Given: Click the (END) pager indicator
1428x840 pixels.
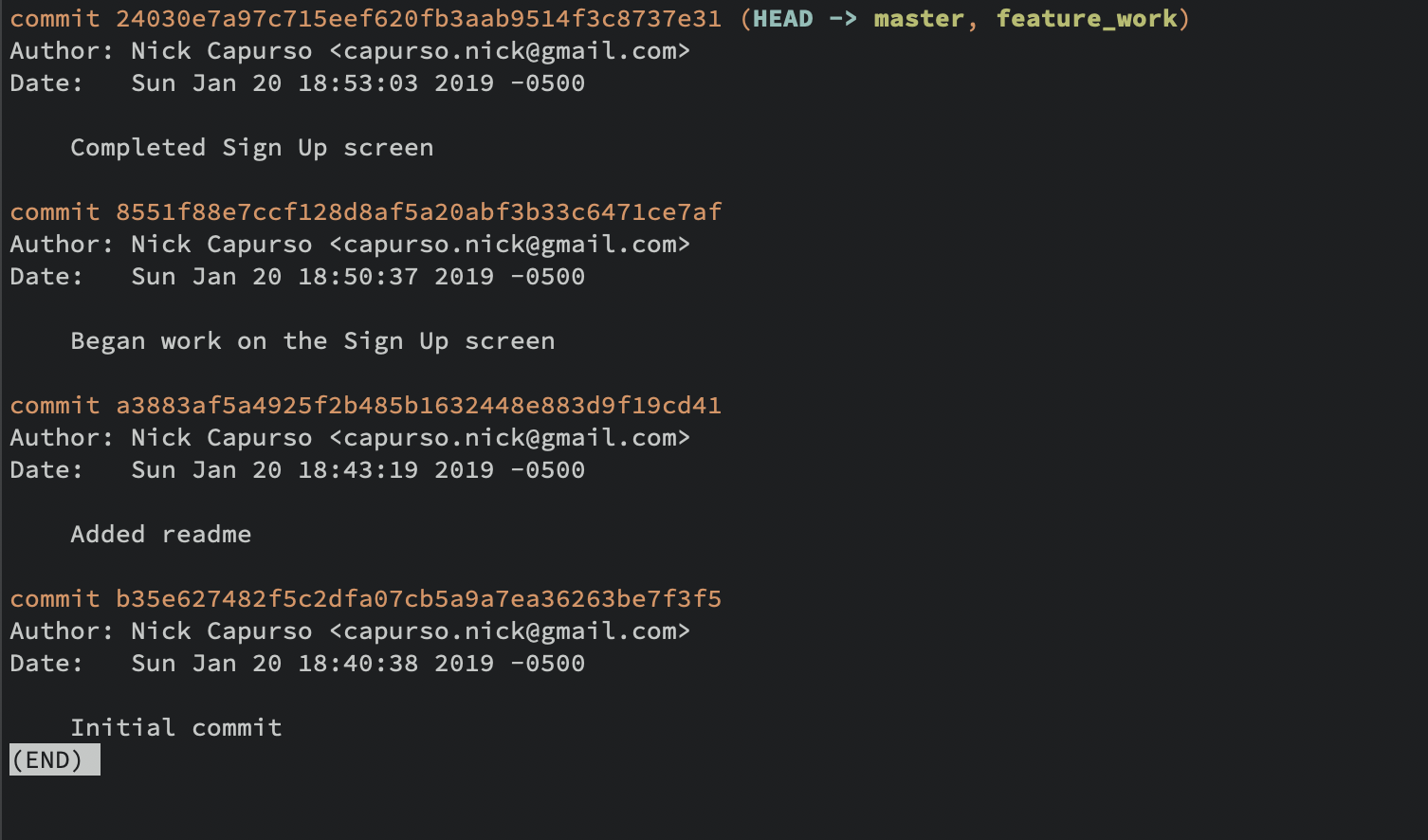Looking at the screenshot, I should (54, 759).
